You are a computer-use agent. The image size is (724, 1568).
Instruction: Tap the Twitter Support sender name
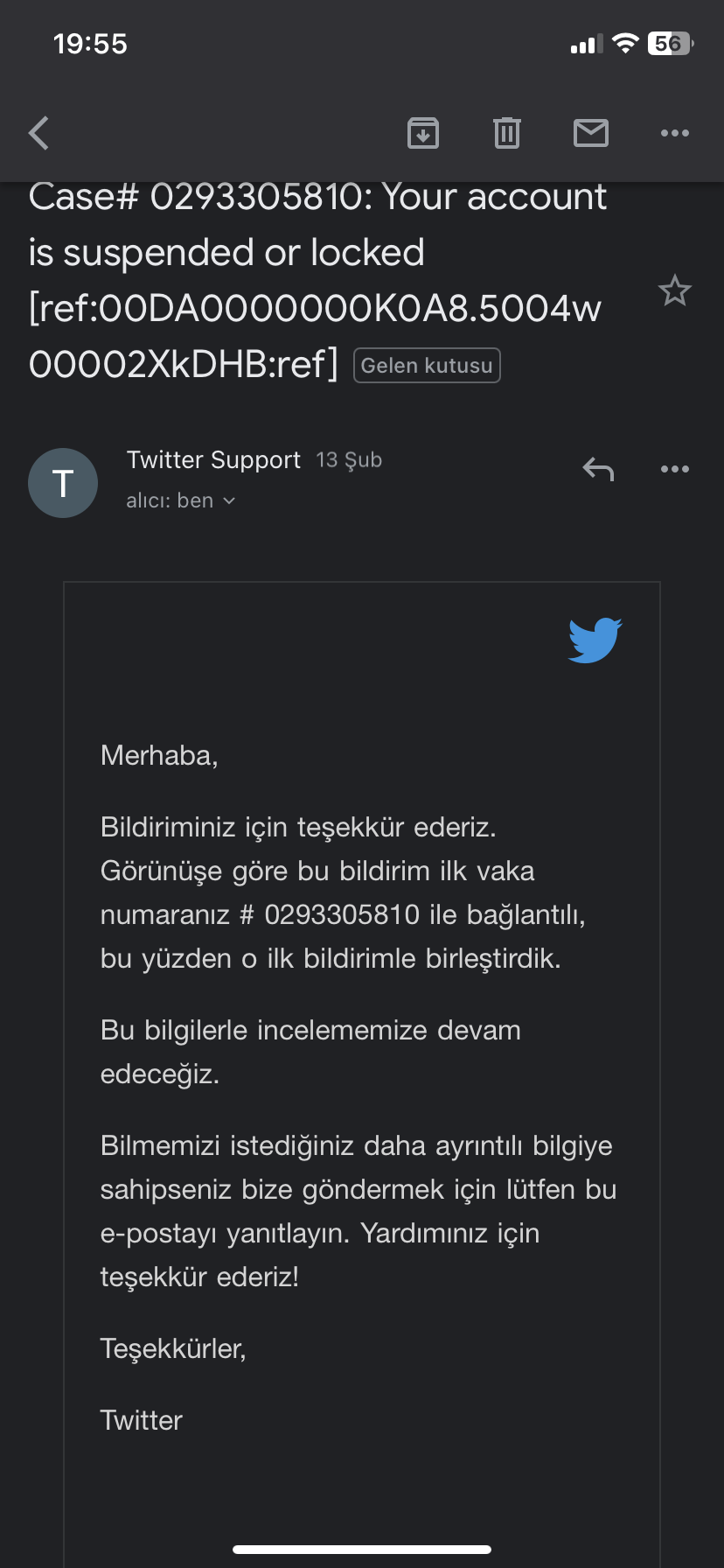click(x=213, y=460)
